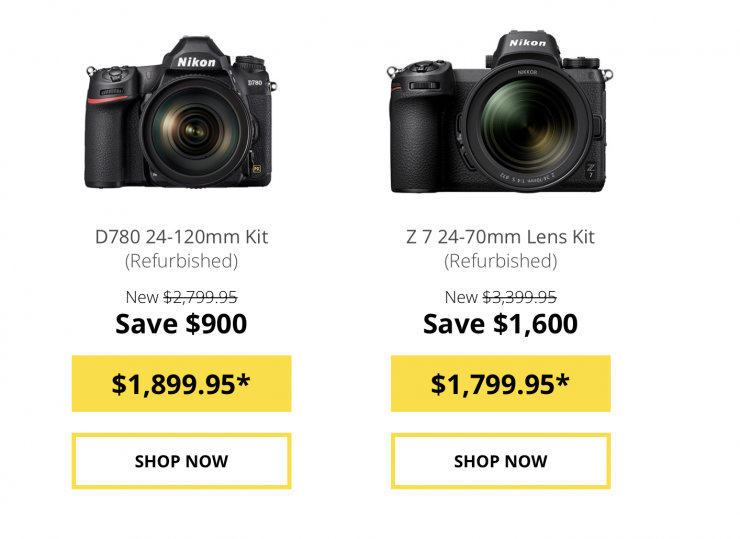Click the front lens glass of the D780
Screen dimensions: 740x539
pos(197,130)
